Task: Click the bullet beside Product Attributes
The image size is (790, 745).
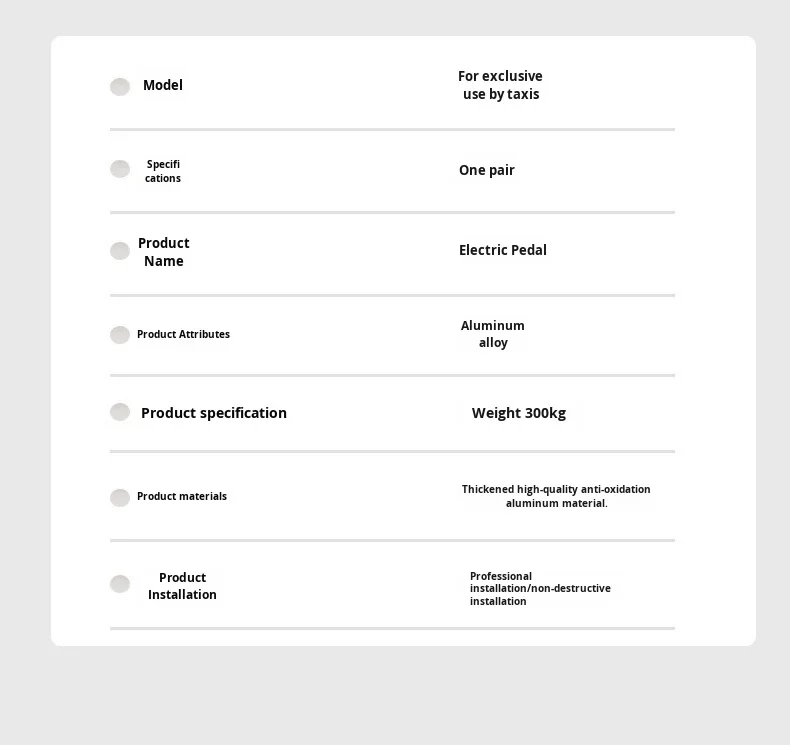Action: (x=120, y=335)
